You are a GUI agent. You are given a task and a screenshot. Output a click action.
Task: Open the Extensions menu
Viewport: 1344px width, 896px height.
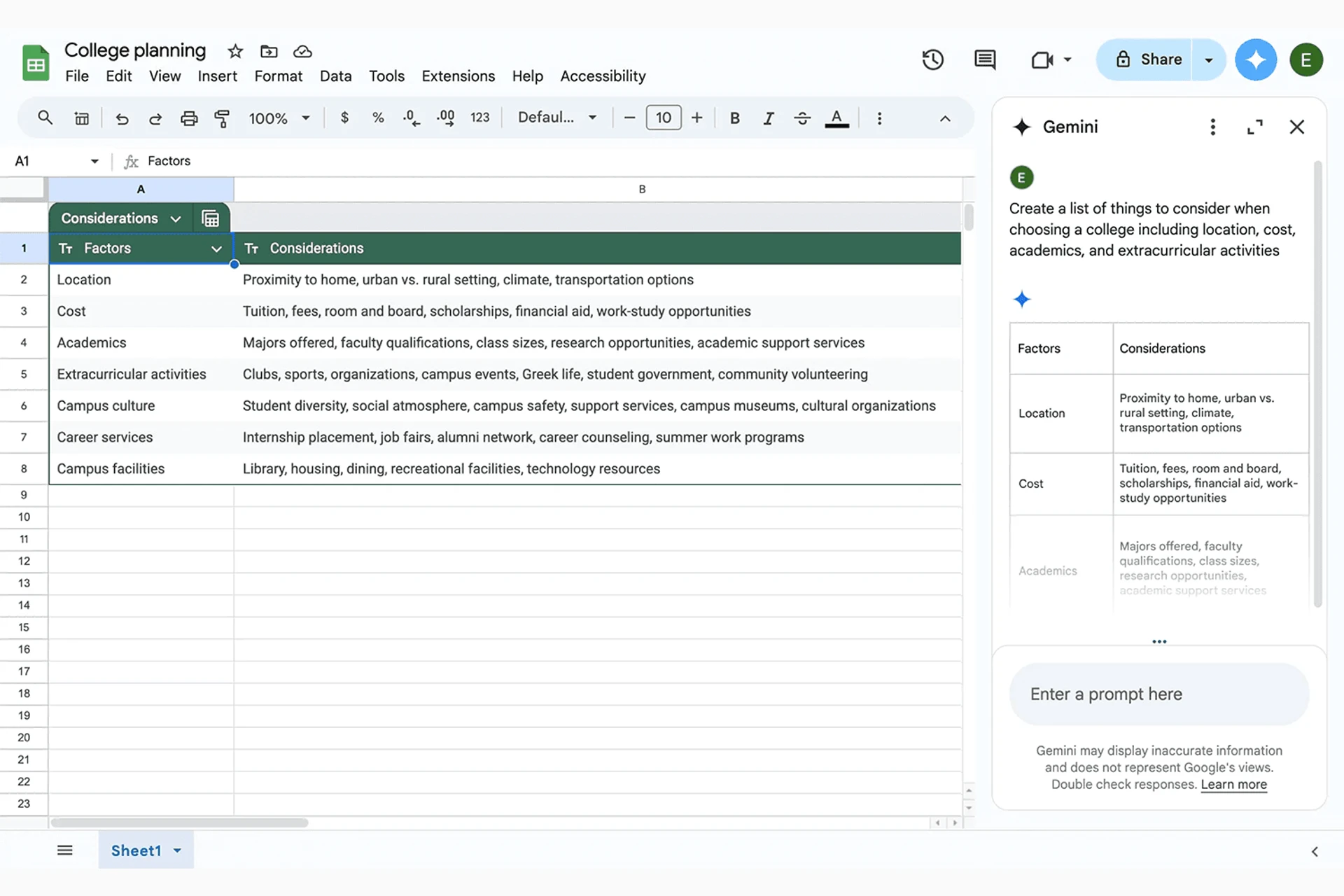coord(458,76)
